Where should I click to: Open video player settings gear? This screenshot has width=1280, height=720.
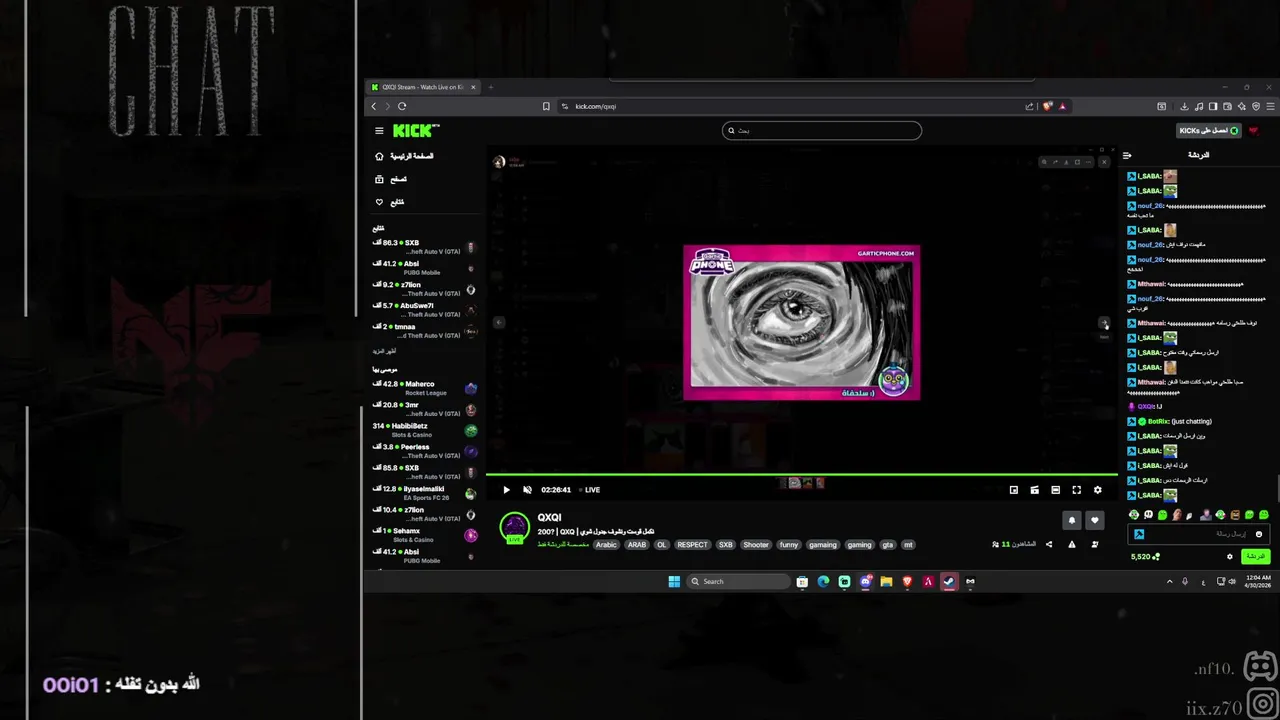click(x=1097, y=490)
